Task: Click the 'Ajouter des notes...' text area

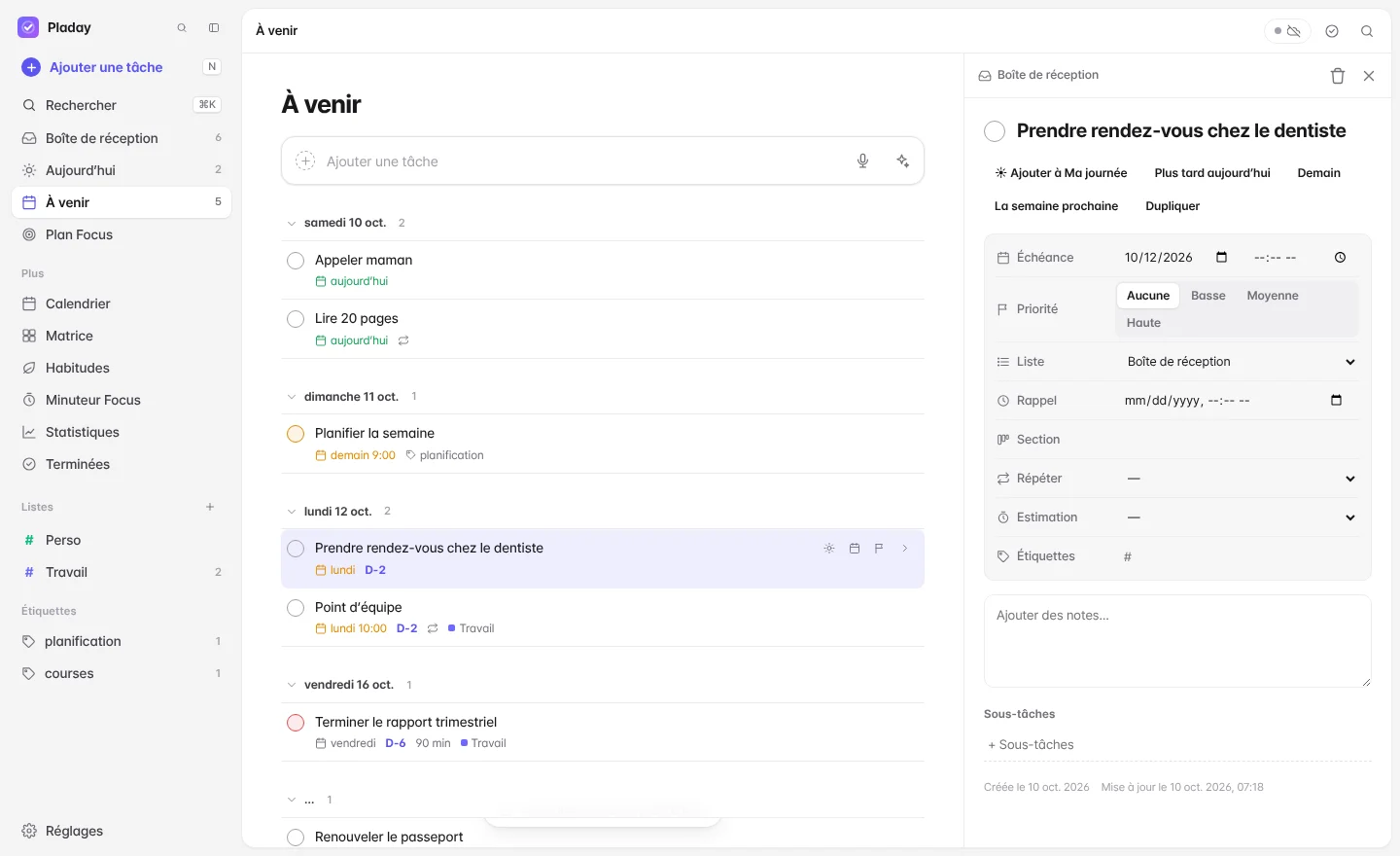Action: pyautogui.click(x=1177, y=641)
